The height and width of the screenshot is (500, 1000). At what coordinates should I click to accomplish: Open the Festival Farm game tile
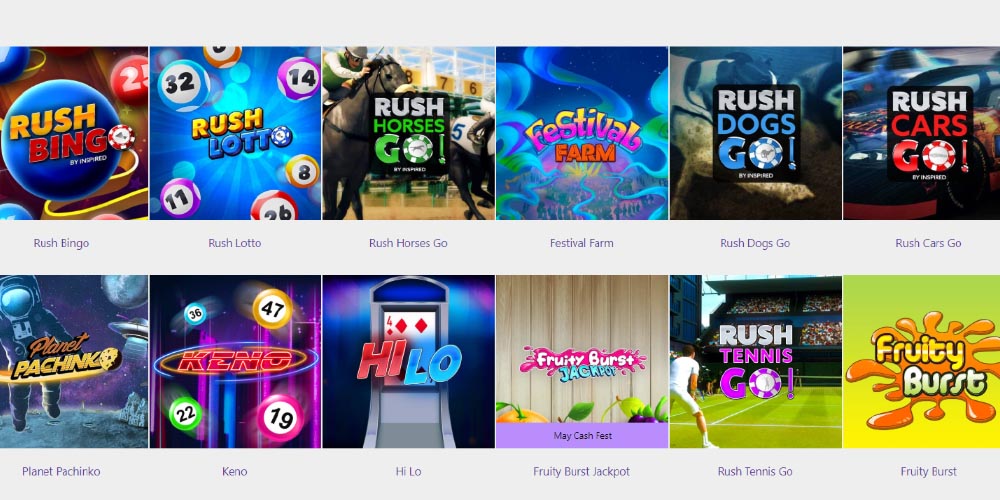(x=582, y=133)
